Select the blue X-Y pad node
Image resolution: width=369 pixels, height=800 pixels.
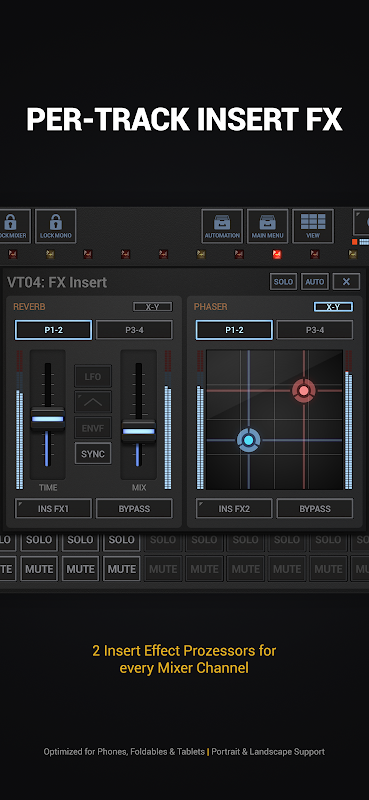(x=249, y=440)
